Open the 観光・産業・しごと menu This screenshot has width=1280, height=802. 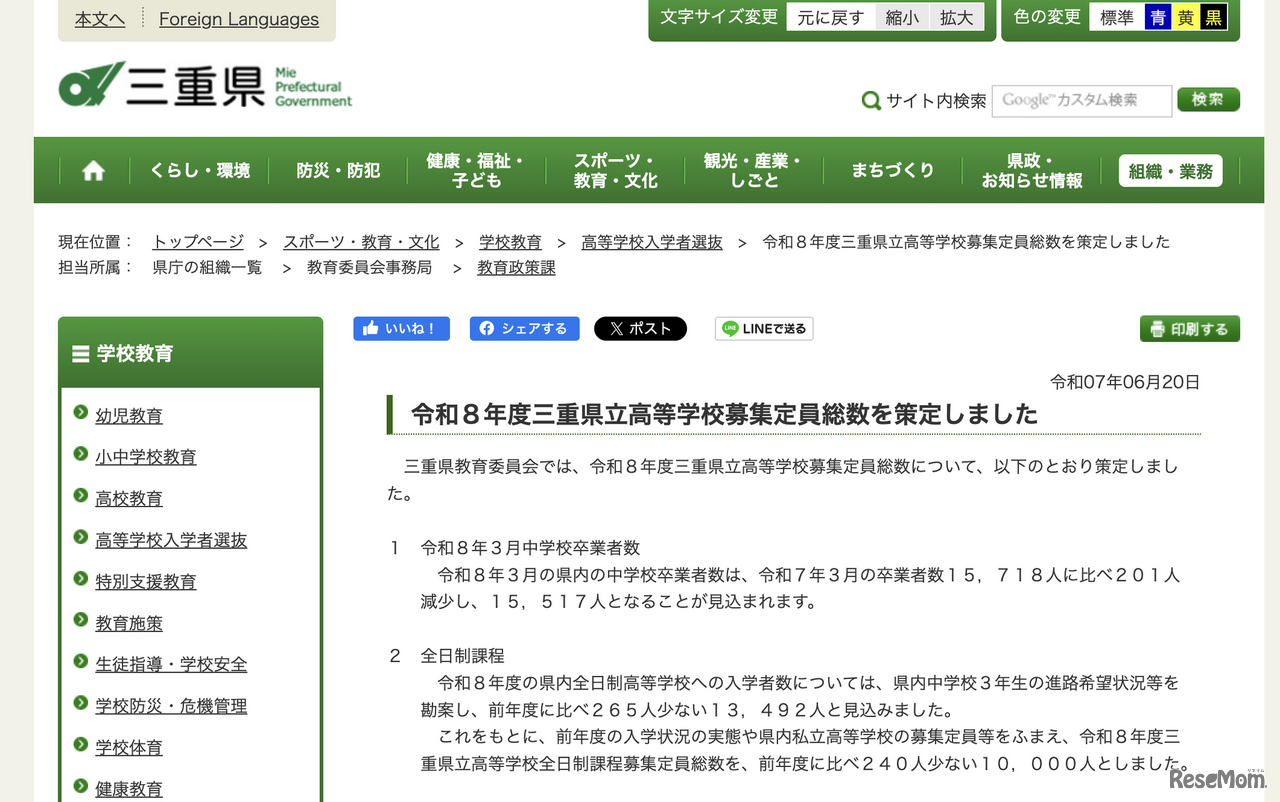[753, 171]
